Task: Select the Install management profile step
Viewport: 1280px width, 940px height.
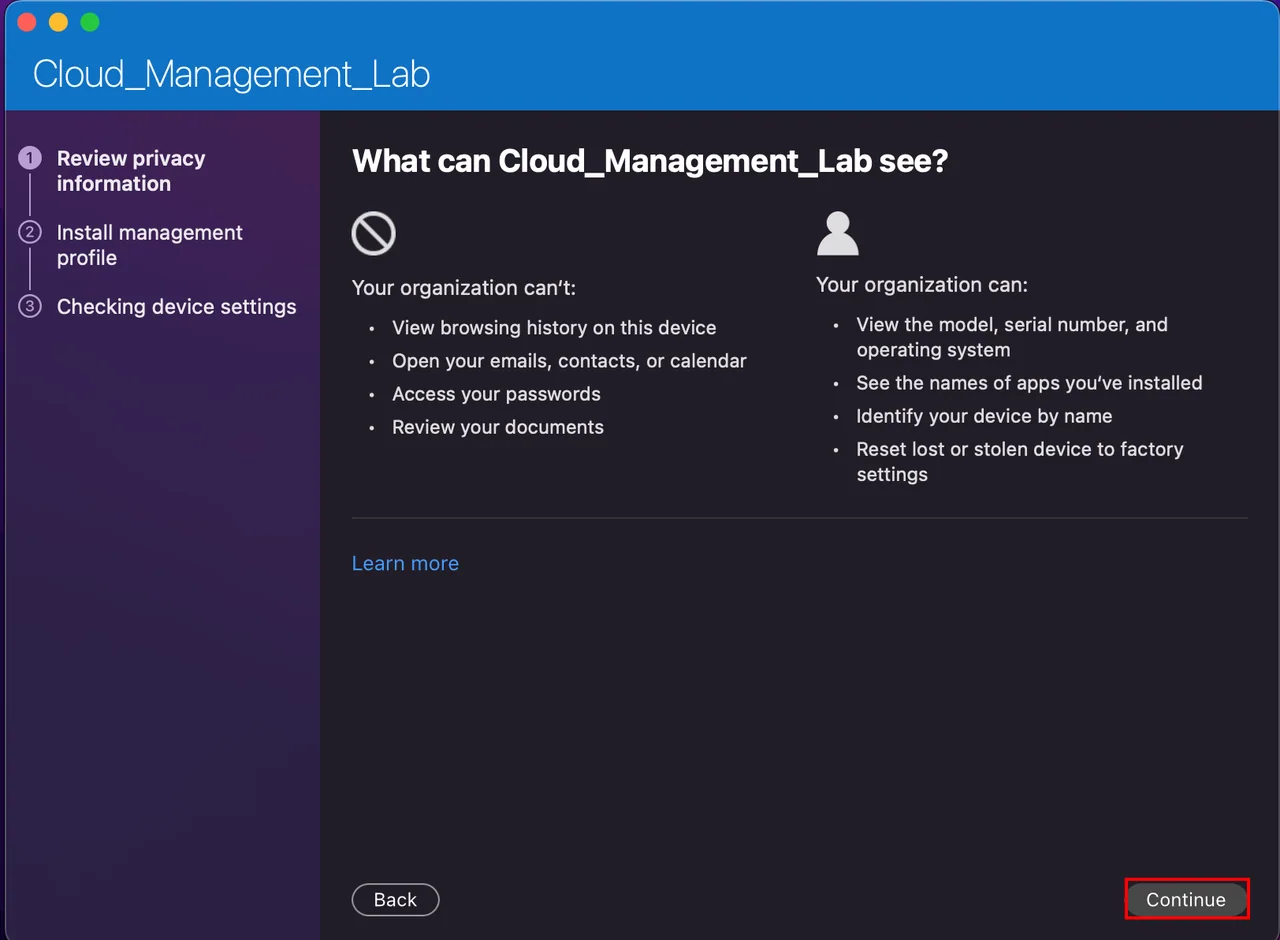Action: click(x=150, y=245)
